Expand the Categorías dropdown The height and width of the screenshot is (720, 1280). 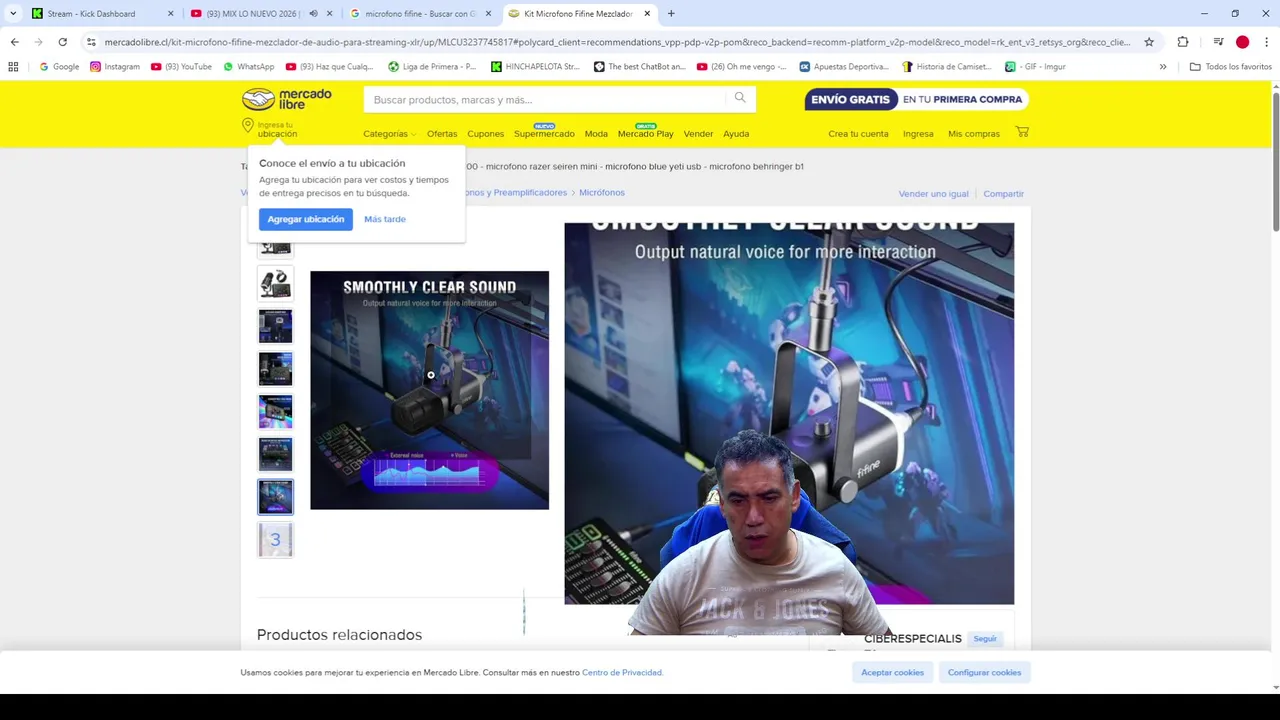[389, 134]
